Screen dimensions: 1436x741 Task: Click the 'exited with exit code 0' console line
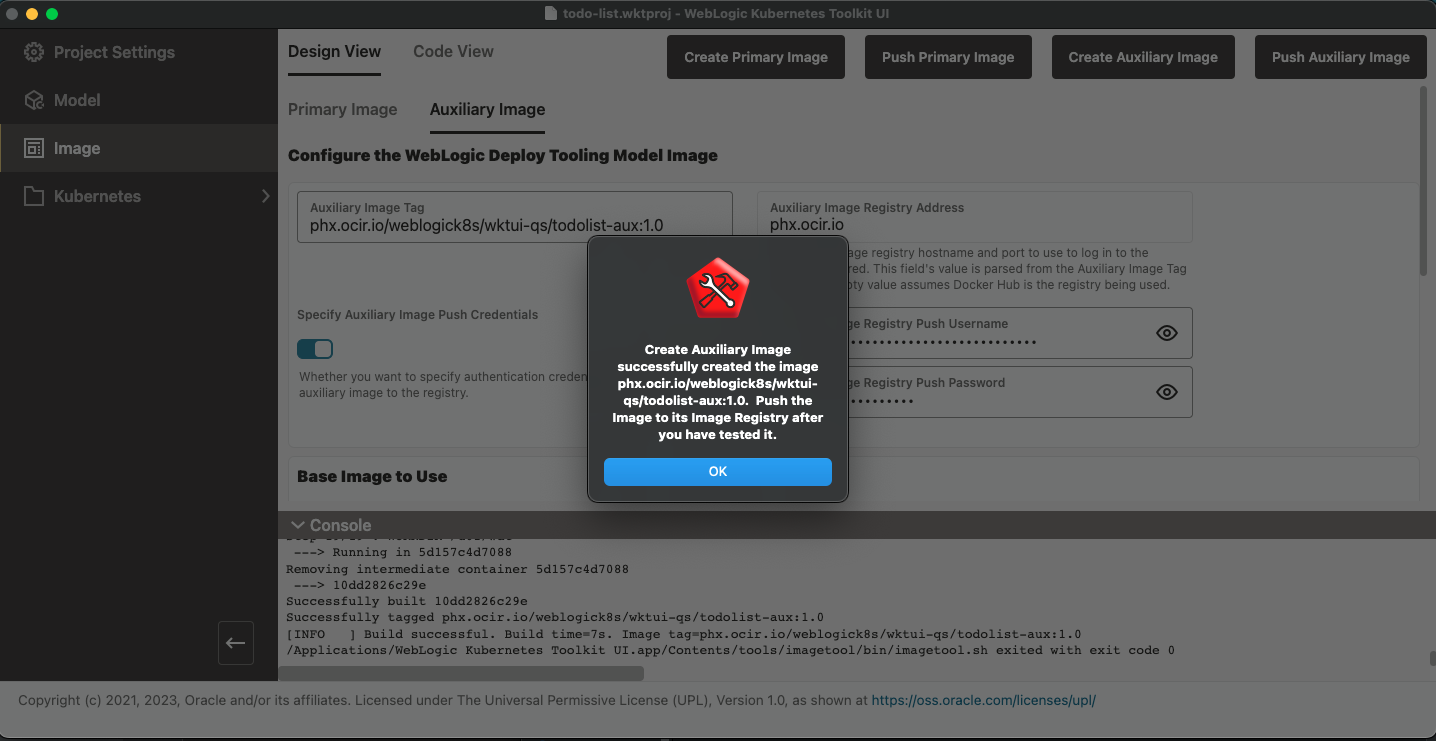(730, 650)
